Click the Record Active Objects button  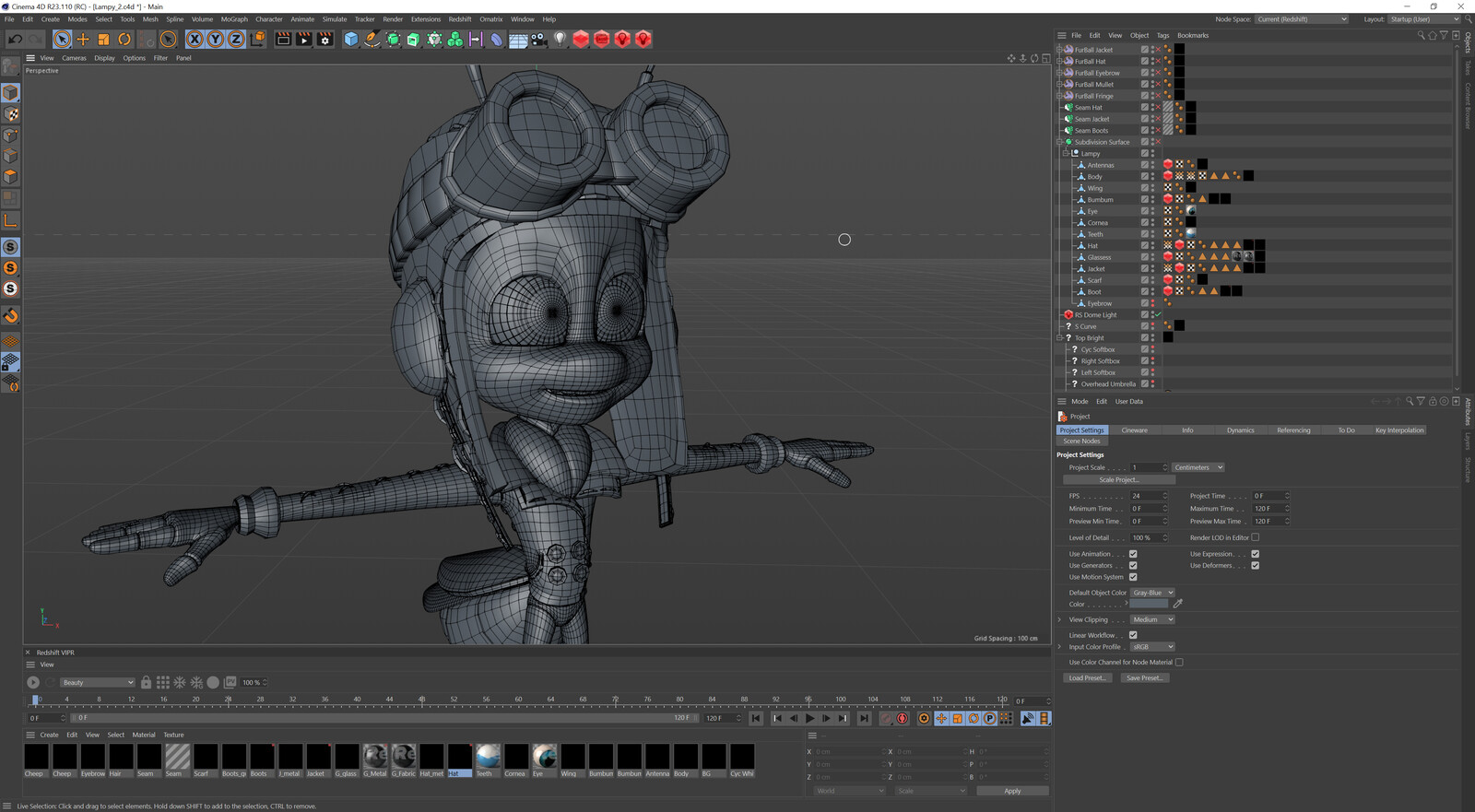pos(886,718)
